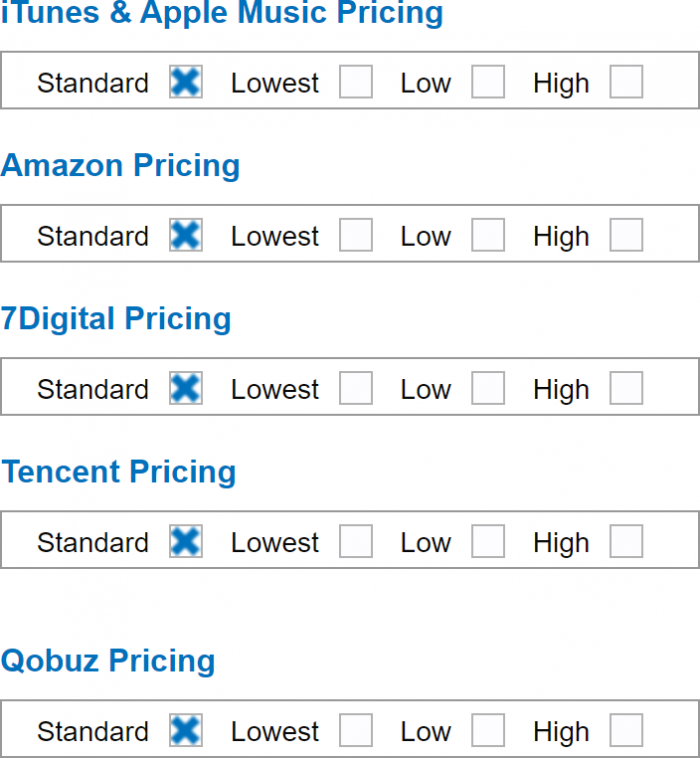Check Lowest under Amazon Pricing
Image resolution: width=700 pixels, height=758 pixels.
(356, 235)
